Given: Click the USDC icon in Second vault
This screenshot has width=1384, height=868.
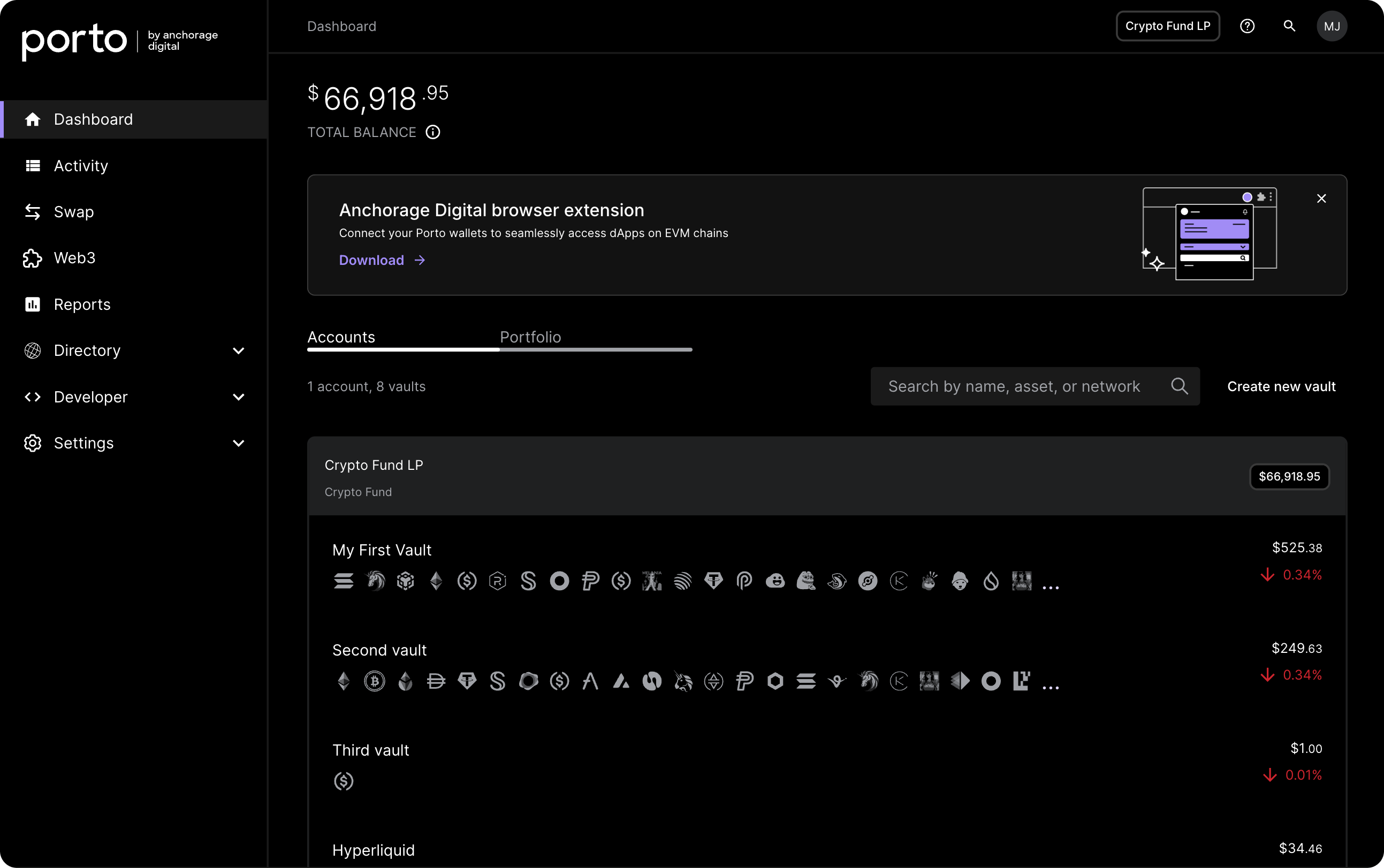Looking at the screenshot, I should [x=560, y=681].
